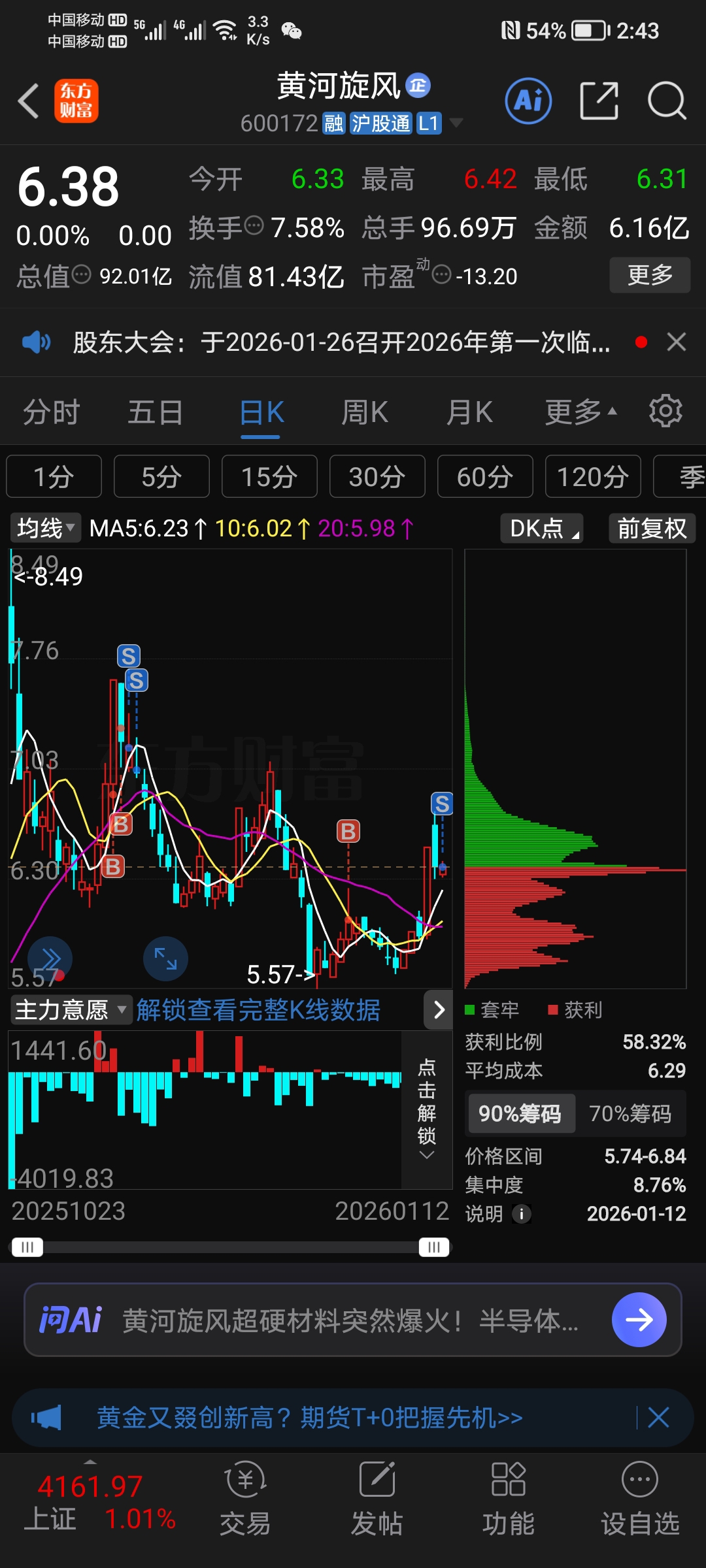Open the 均线 indicator dropdown

(45, 528)
